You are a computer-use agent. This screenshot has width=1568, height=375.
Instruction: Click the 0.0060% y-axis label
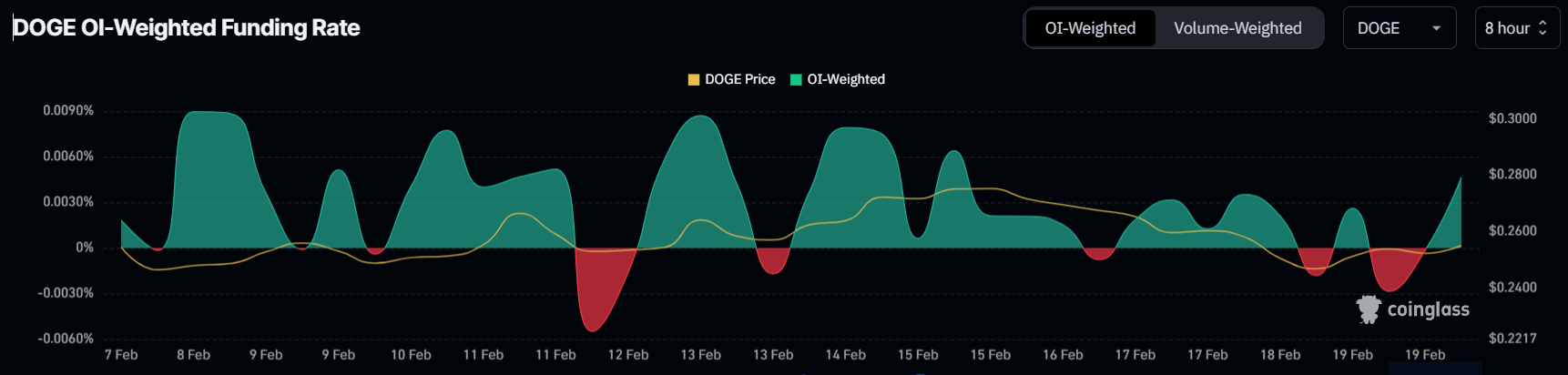pos(68,156)
